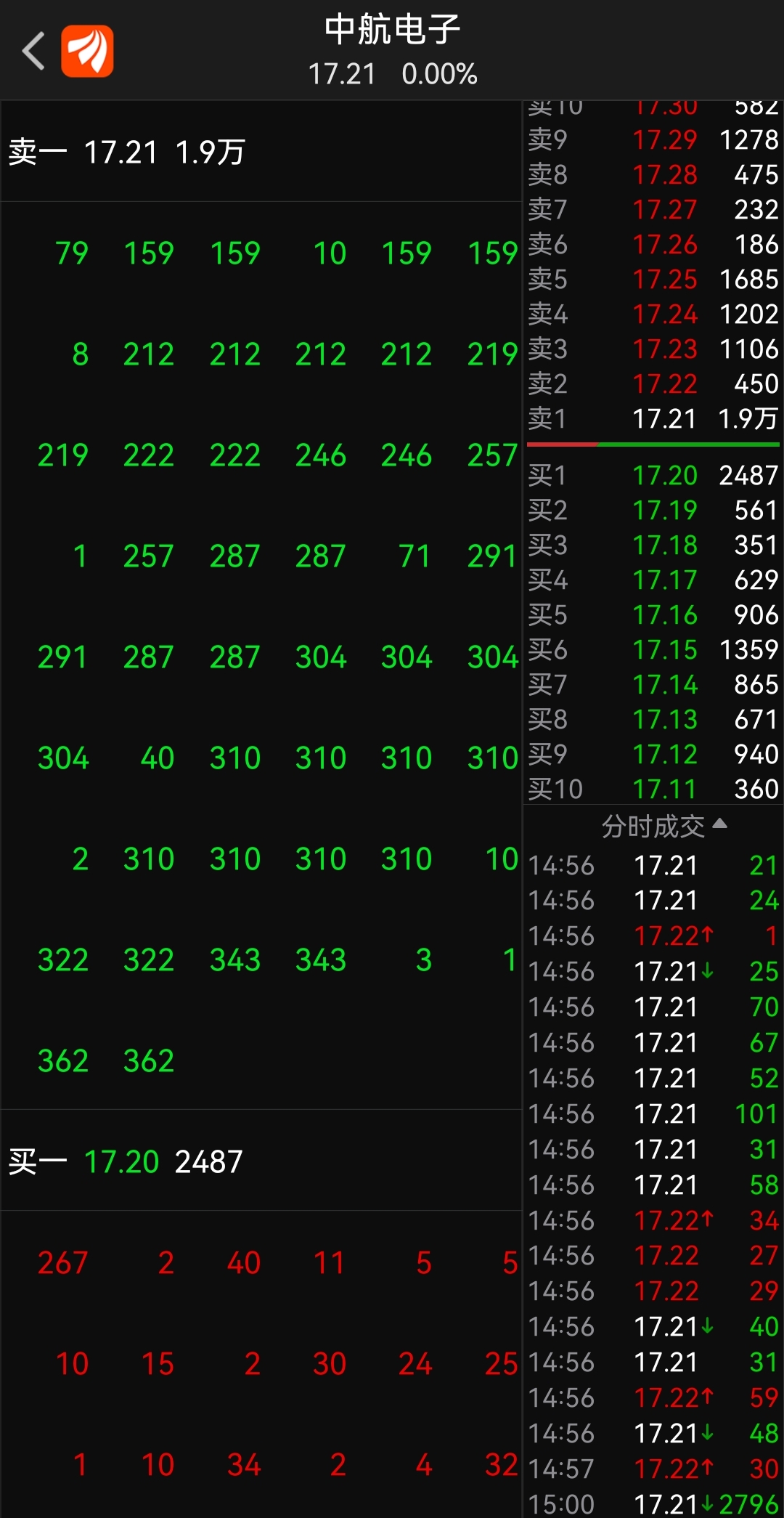Tap buy queue order 15

pyautogui.click(x=158, y=1364)
